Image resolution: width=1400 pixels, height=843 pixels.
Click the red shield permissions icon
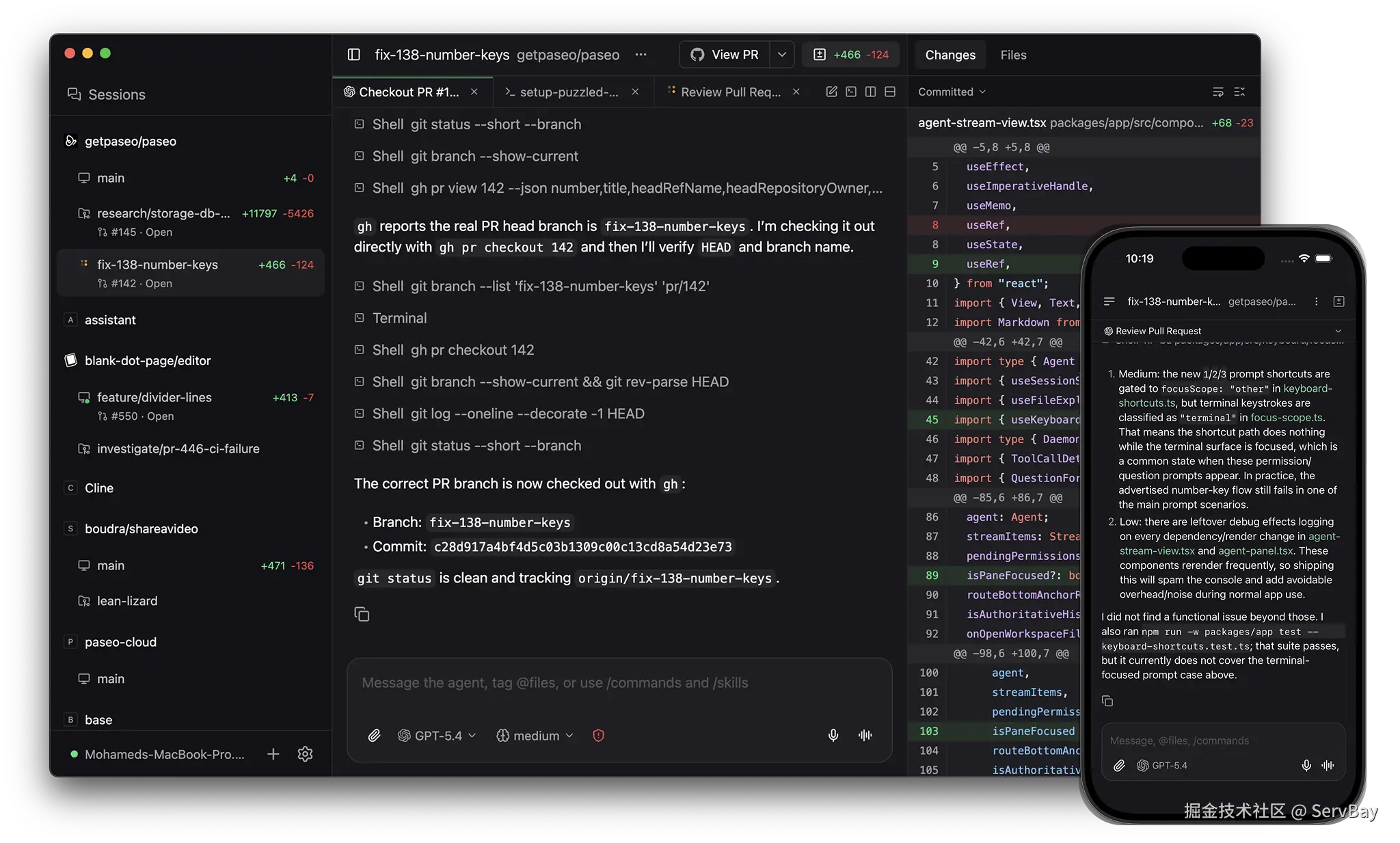[598, 736]
